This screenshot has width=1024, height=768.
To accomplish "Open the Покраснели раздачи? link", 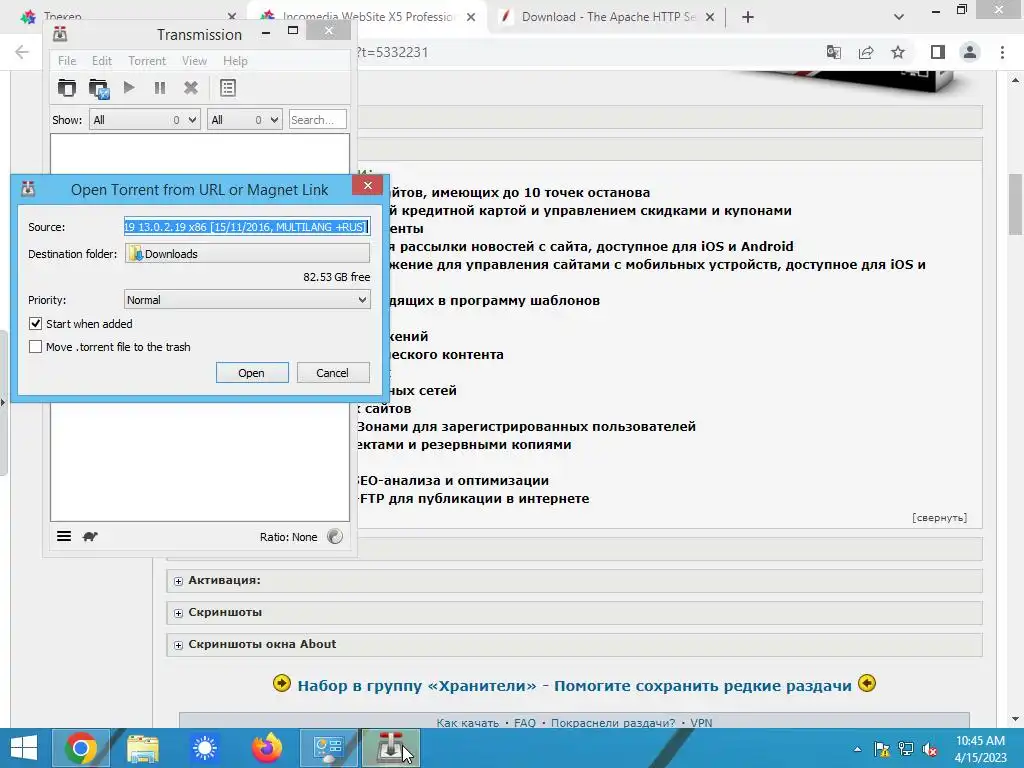I will pos(613,723).
